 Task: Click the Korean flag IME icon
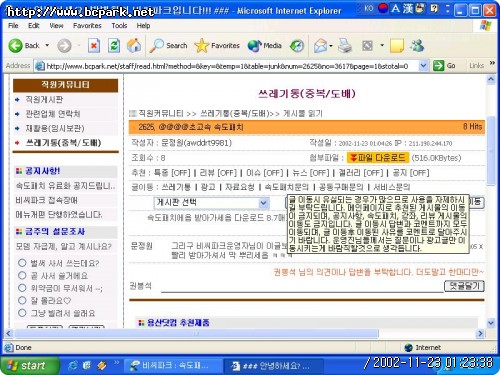tap(383, 8)
